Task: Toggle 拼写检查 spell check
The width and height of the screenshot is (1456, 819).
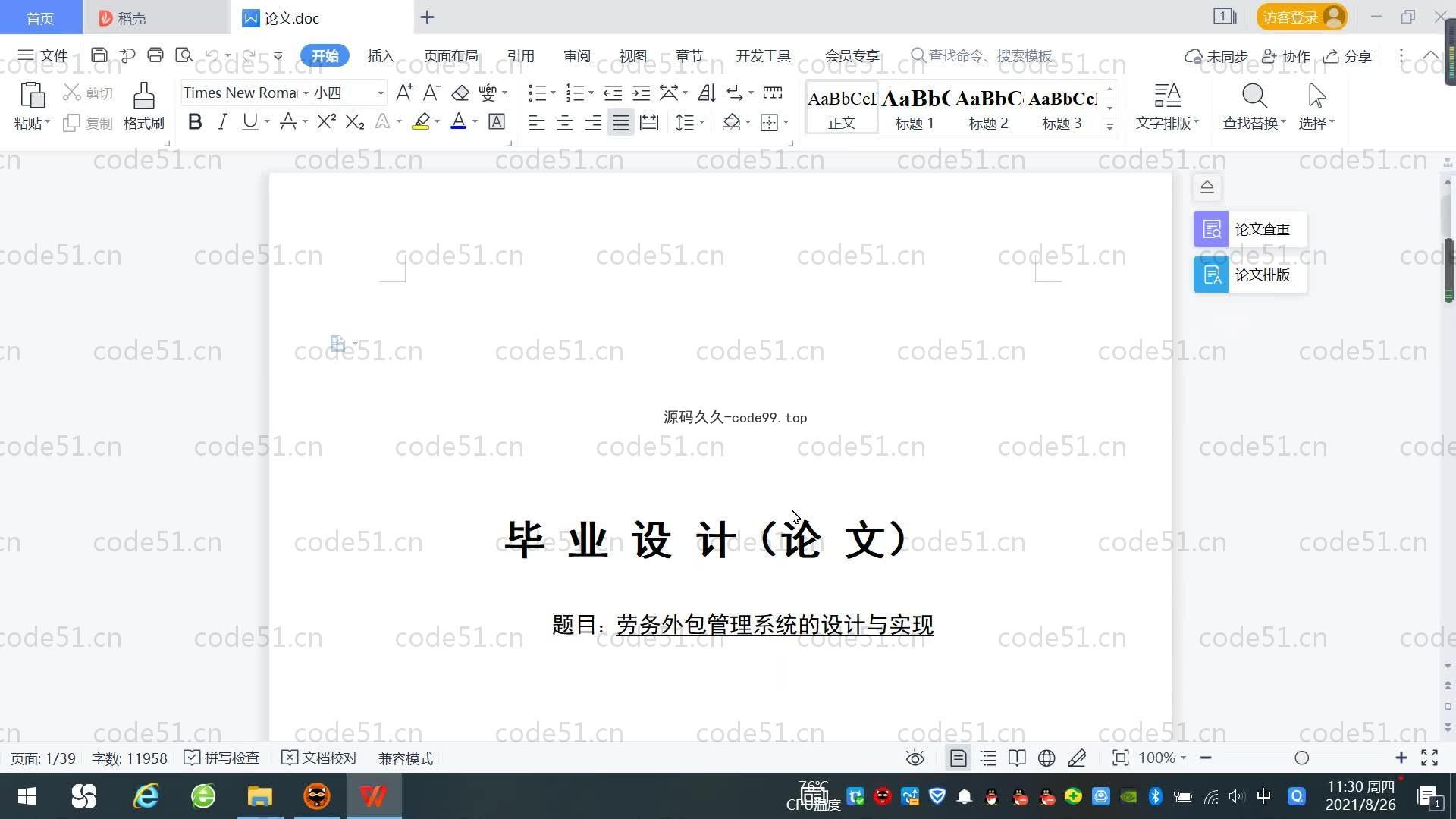Action: (x=222, y=758)
